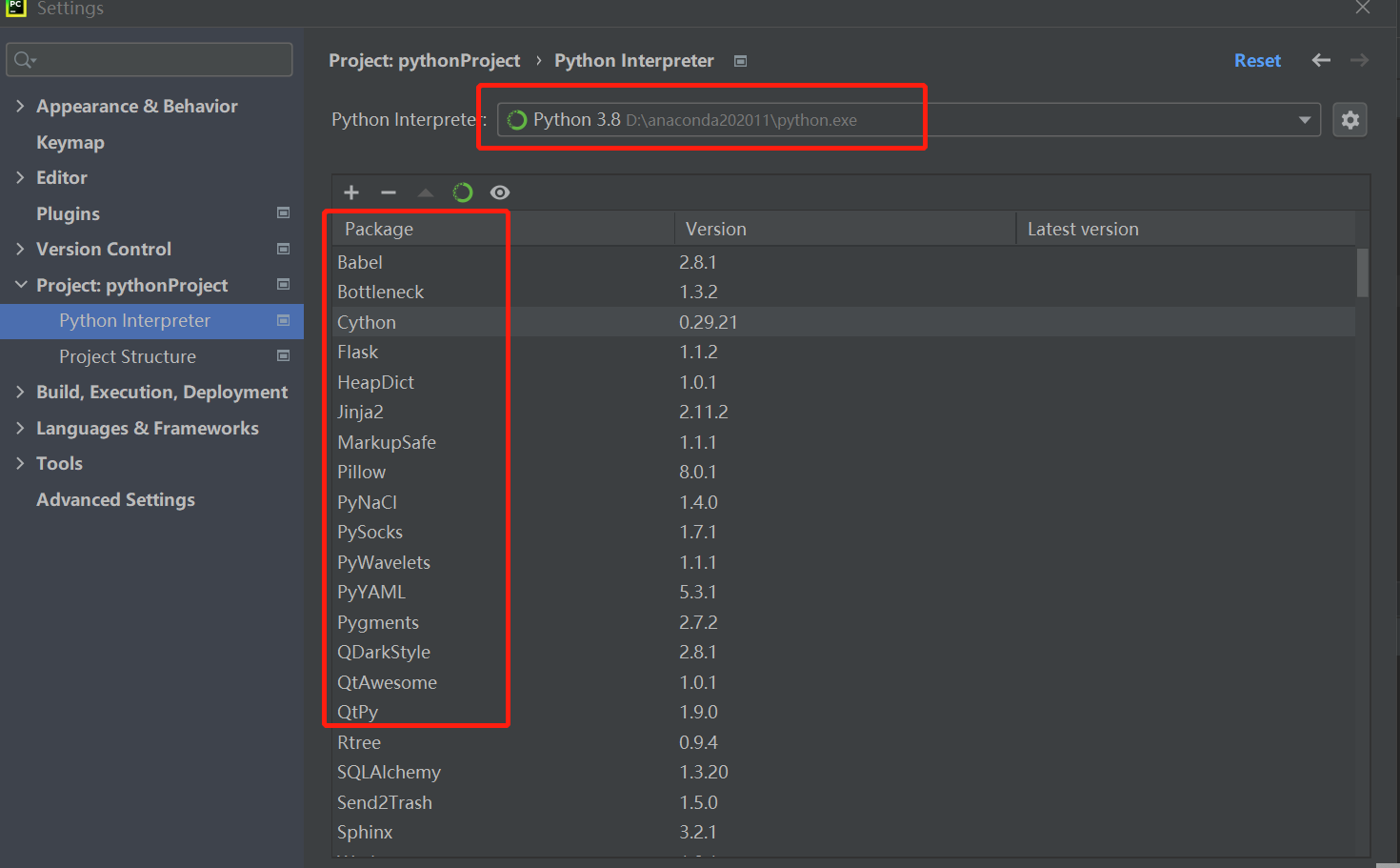This screenshot has height=868, width=1400.
Task: Expand Appearance & Behavior section
Action: (x=20, y=106)
